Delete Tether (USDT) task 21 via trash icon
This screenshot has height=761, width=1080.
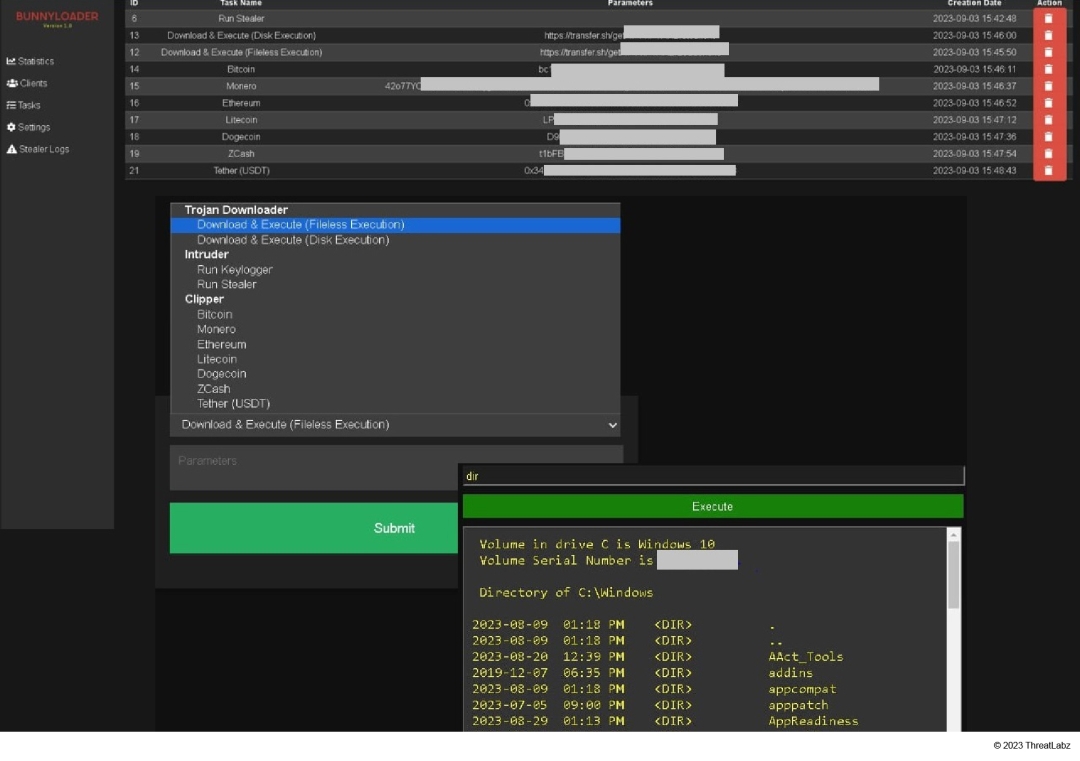(x=1048, y=171)
